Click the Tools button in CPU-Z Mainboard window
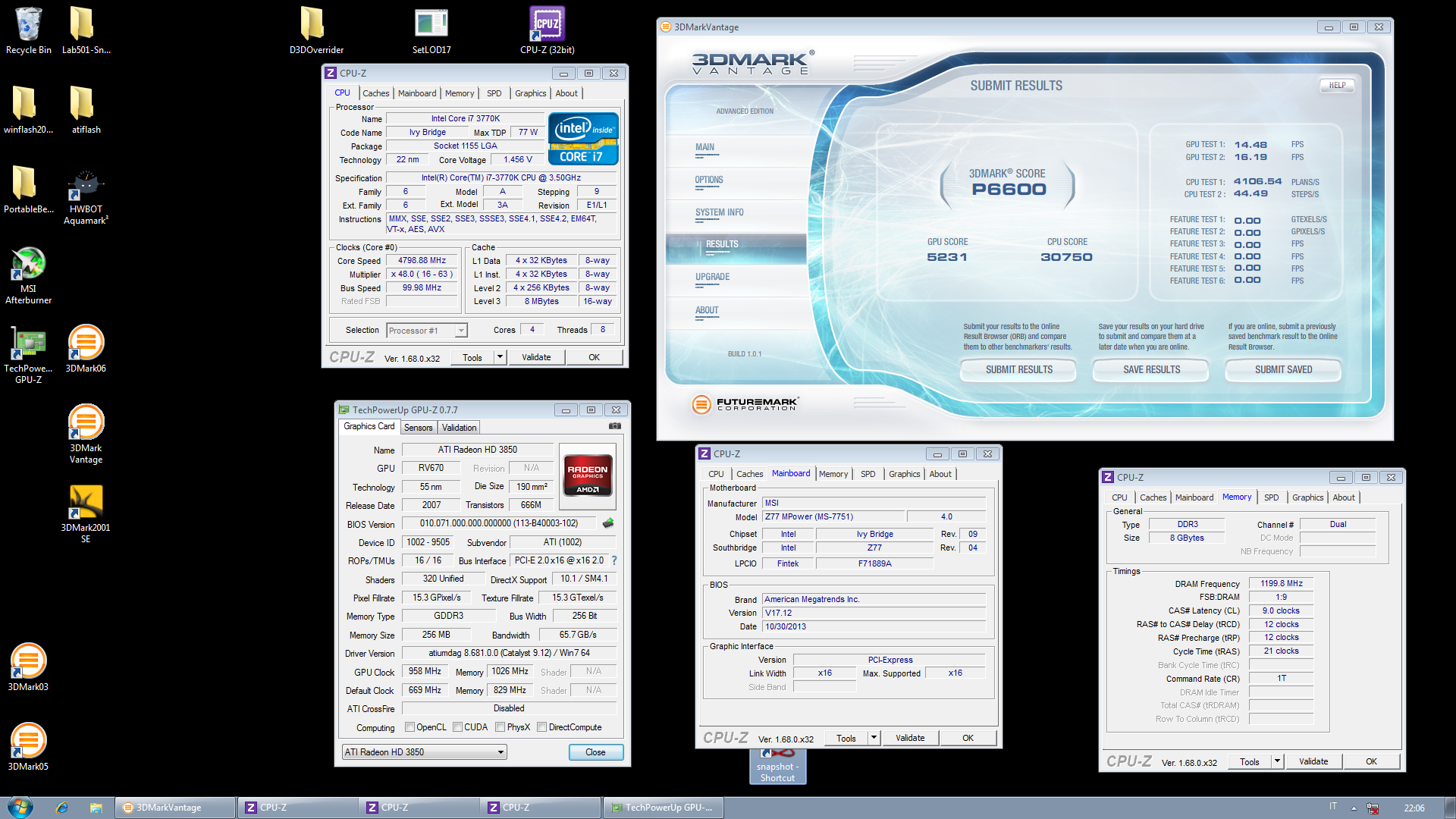This screenshot has height=819, width=1456. coord(846,738)
